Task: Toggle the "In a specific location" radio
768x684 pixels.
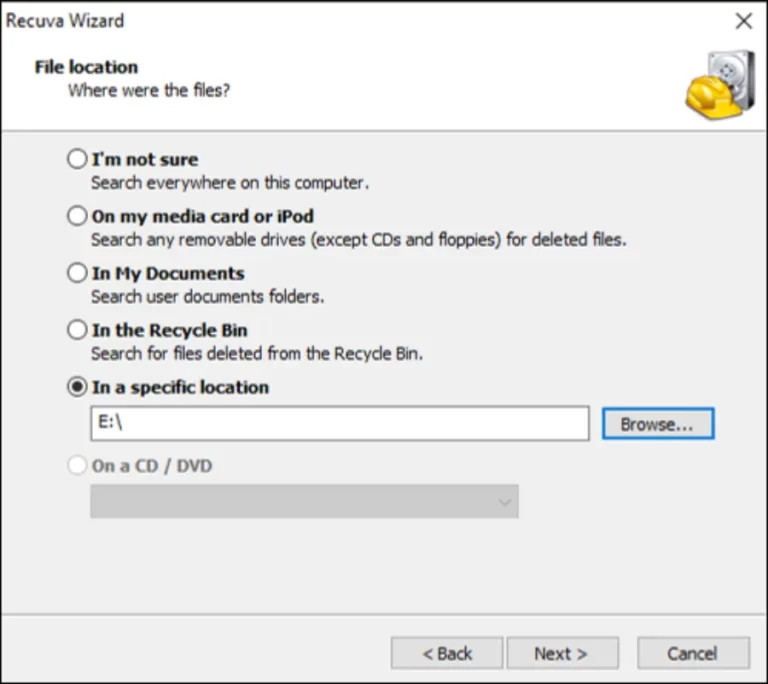Action: 77,387
